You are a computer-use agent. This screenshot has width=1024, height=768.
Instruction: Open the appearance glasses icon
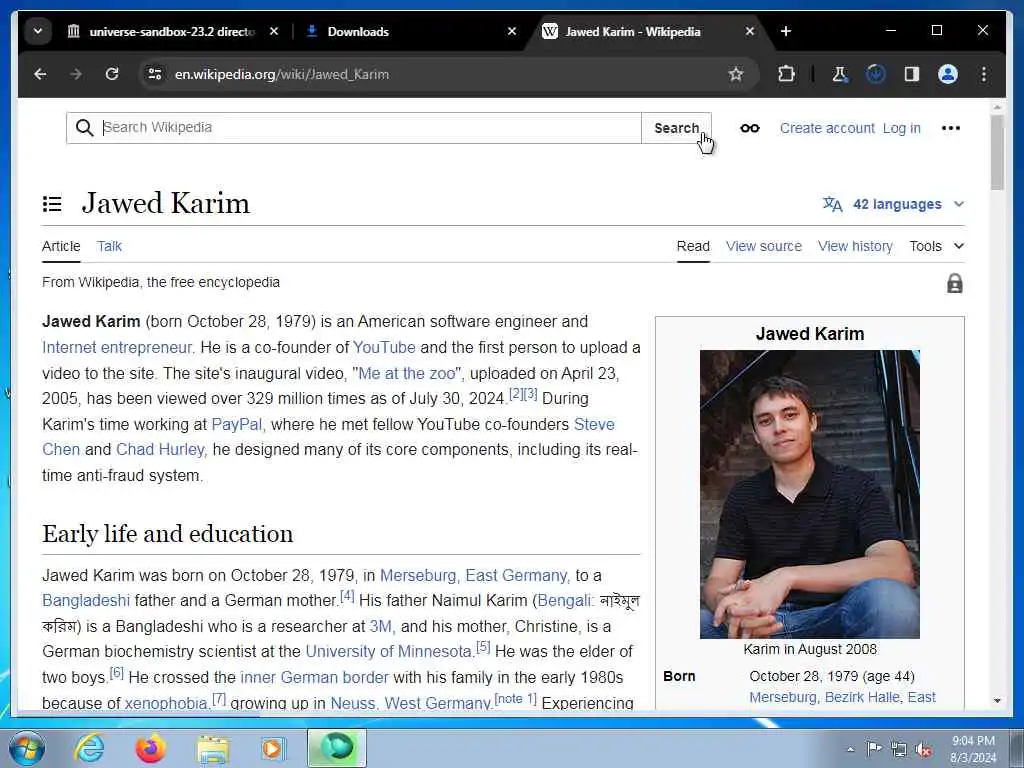tap(750, 128)
